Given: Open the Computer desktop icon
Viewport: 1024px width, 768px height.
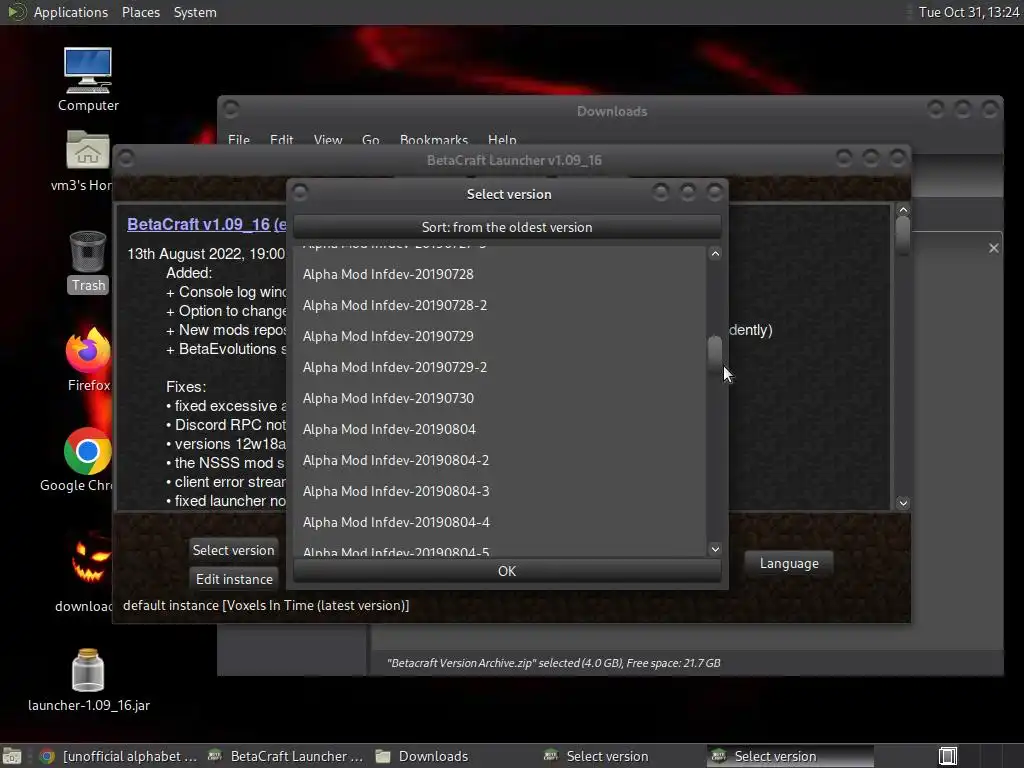Looking at the screenshot, I should tap(88, 79).
